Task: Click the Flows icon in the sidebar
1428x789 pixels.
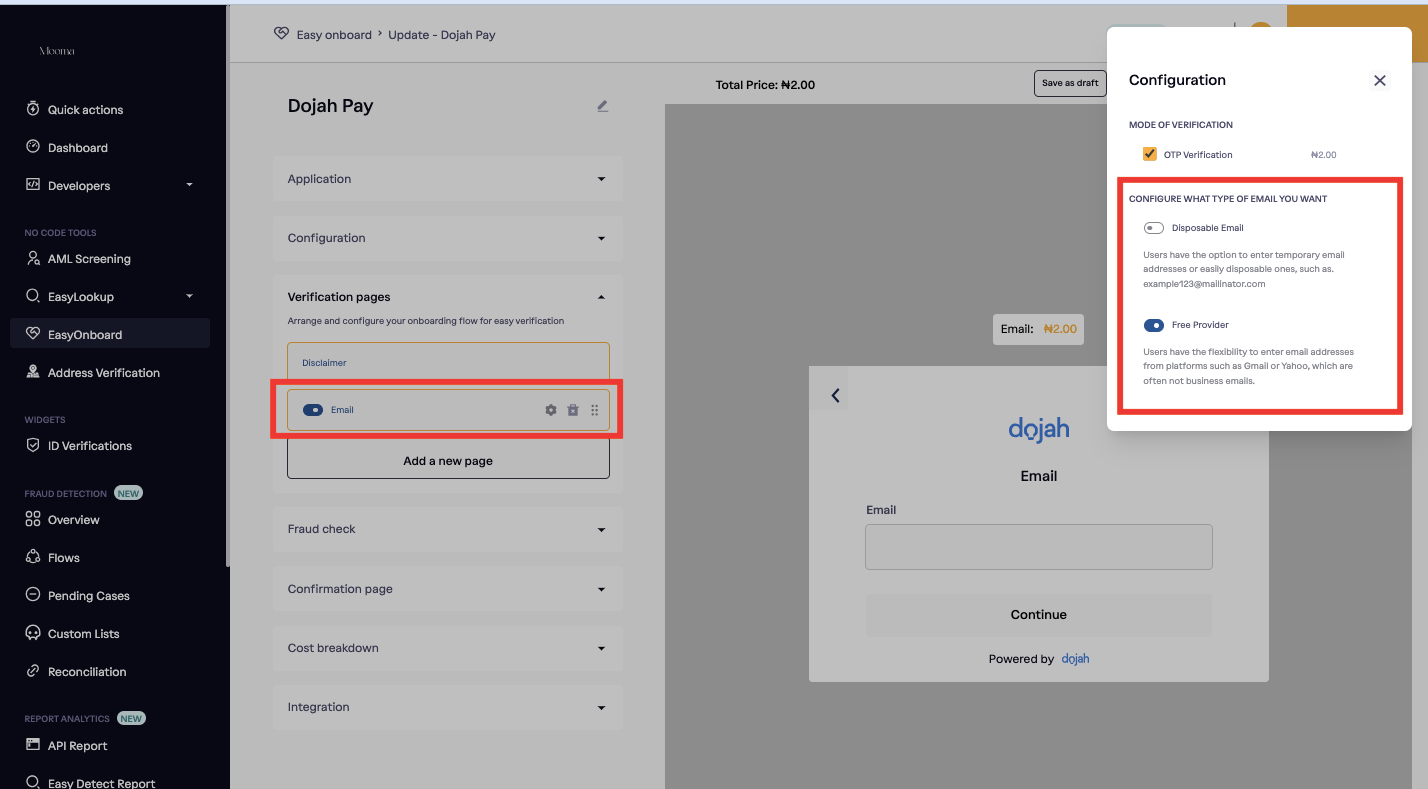Action: (33, 557)
